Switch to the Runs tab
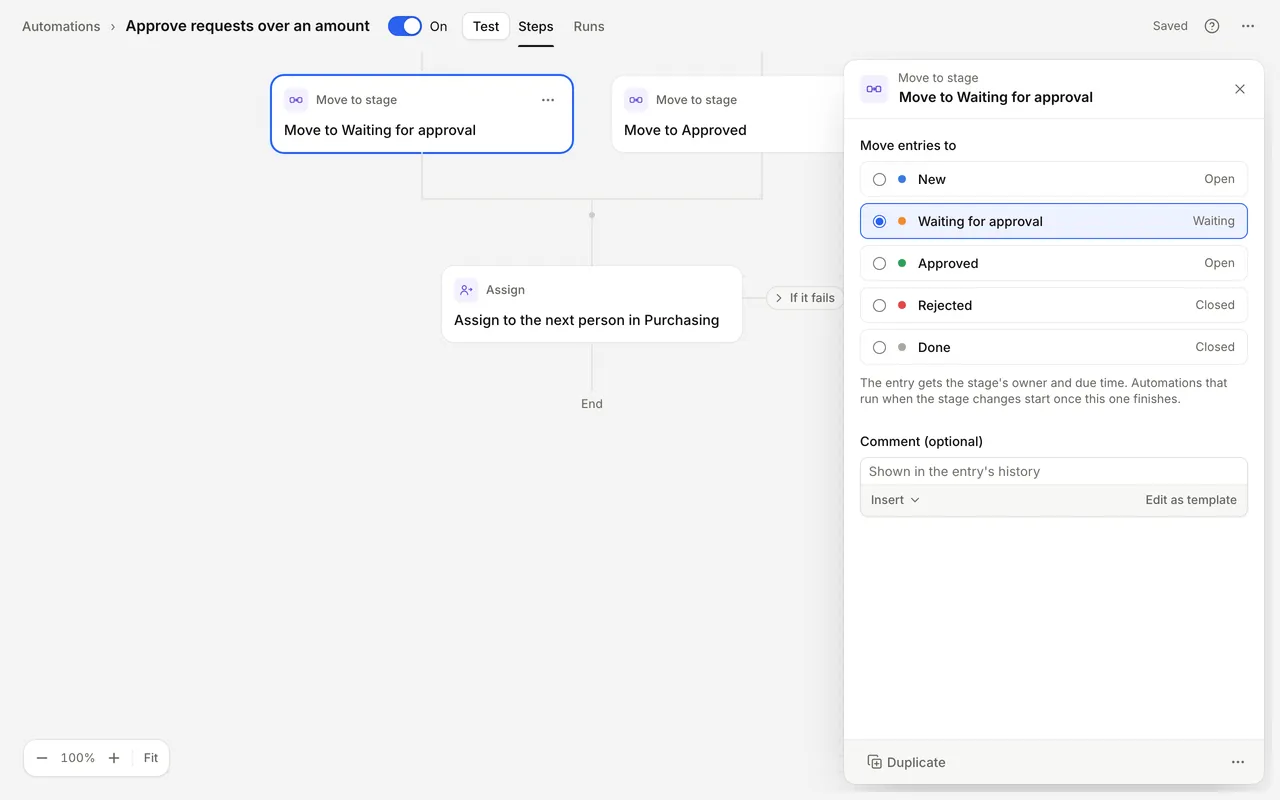Viewport: 1280px width, 800px height. pyautogui.click(x=589, y=26)
